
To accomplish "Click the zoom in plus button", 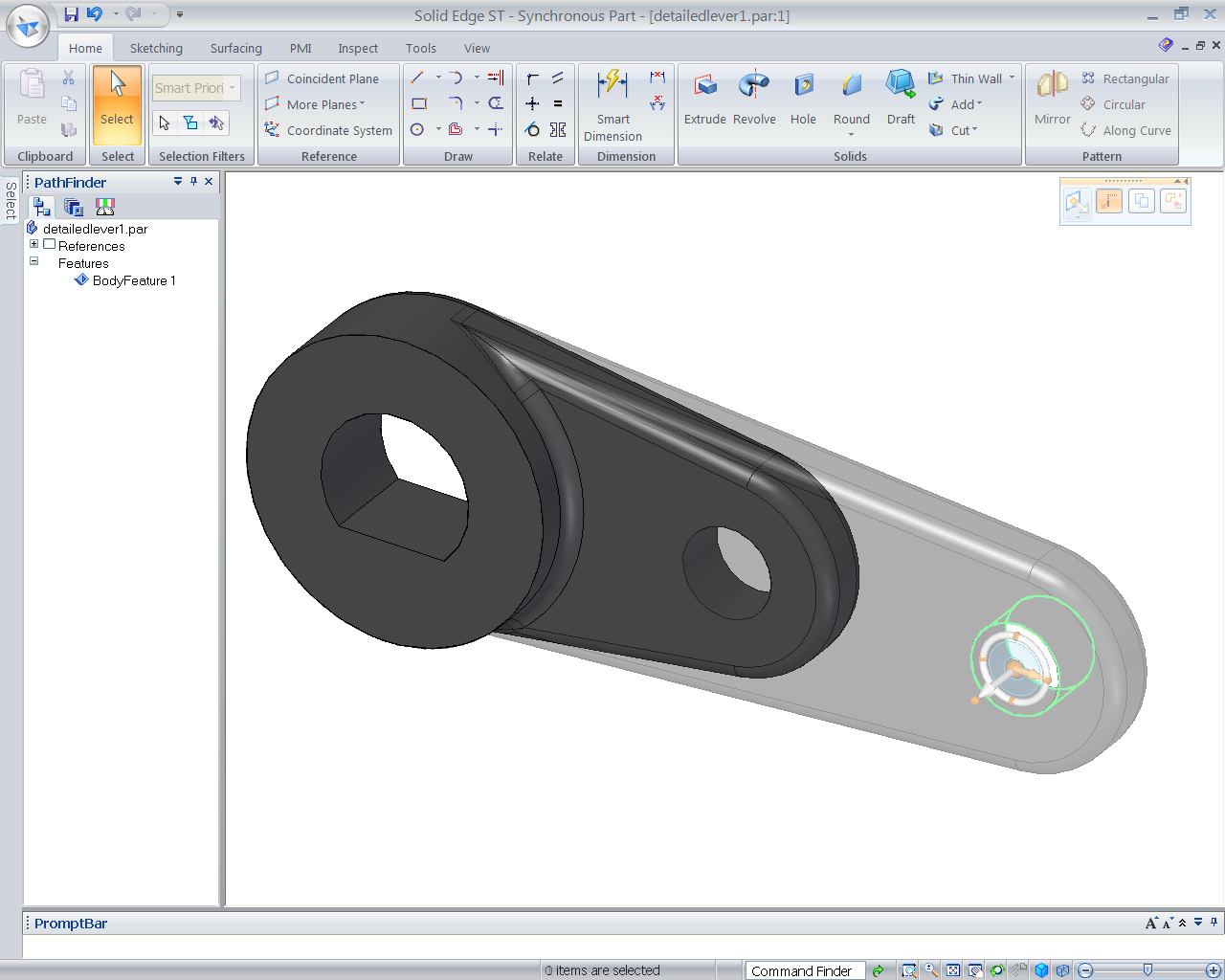I will pos(1214,970).
